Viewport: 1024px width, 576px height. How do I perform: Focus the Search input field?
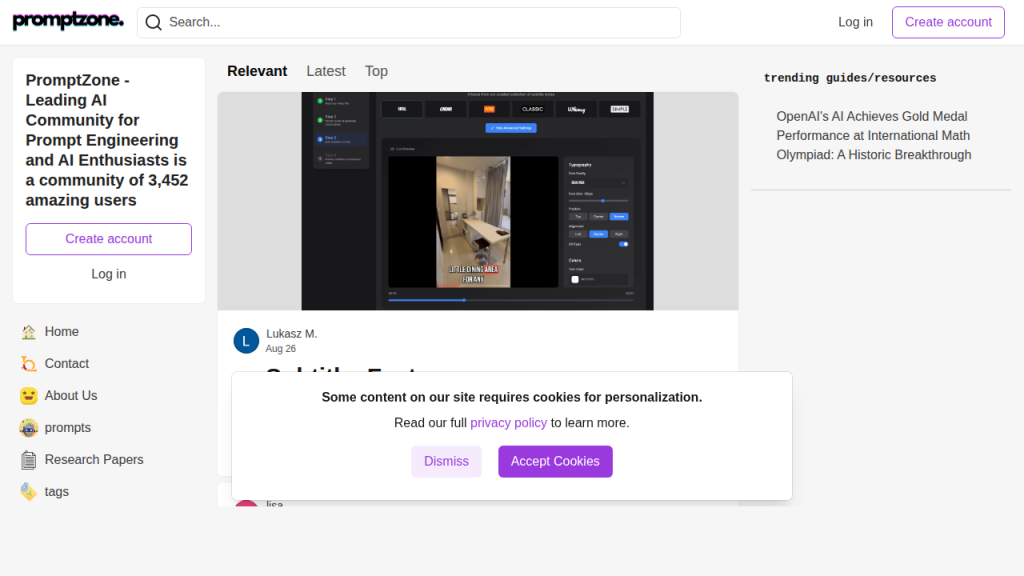(x=420, y=22)
